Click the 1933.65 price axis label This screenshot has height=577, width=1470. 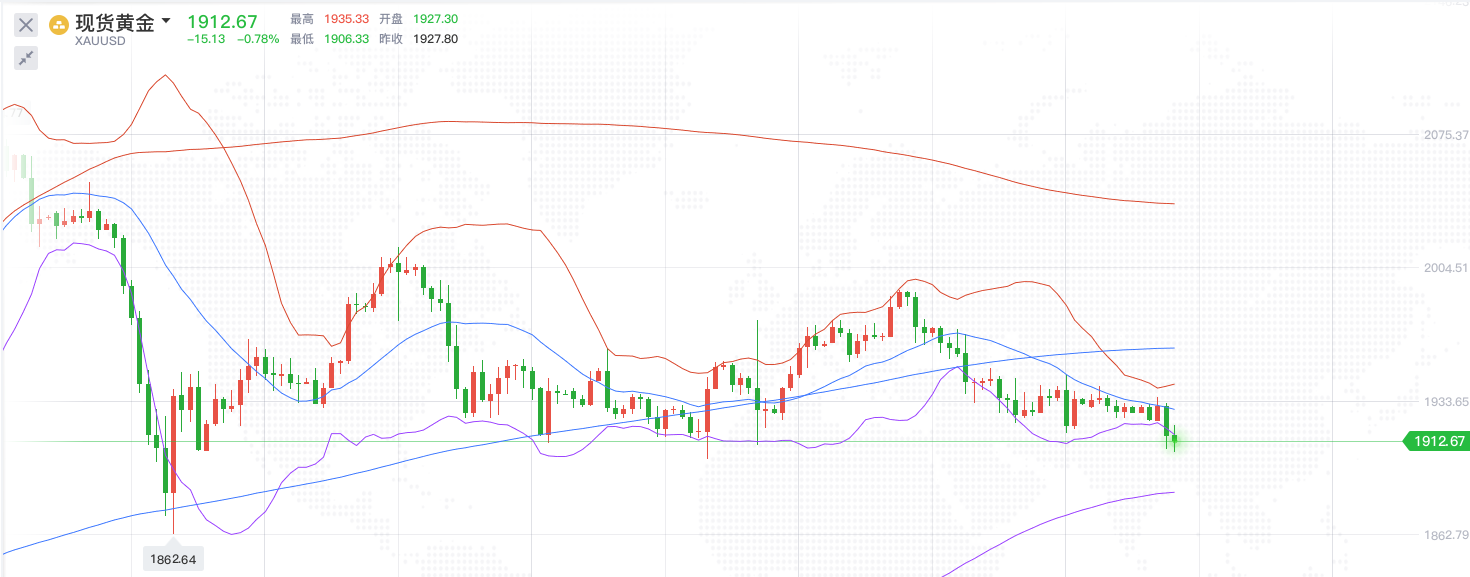(1446, 401)
